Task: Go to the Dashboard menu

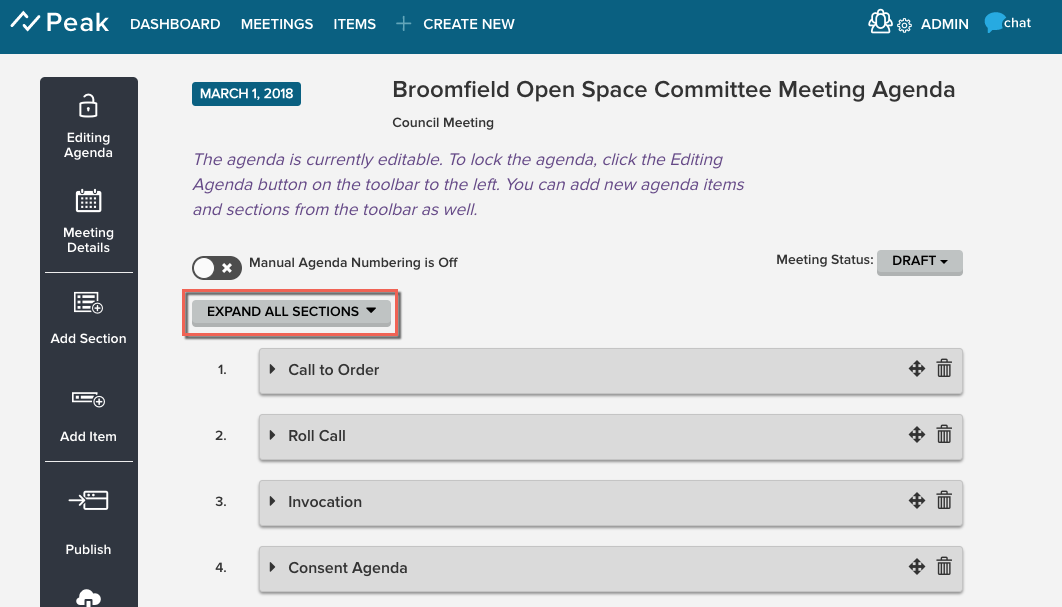Action: (x=175, y=24)
